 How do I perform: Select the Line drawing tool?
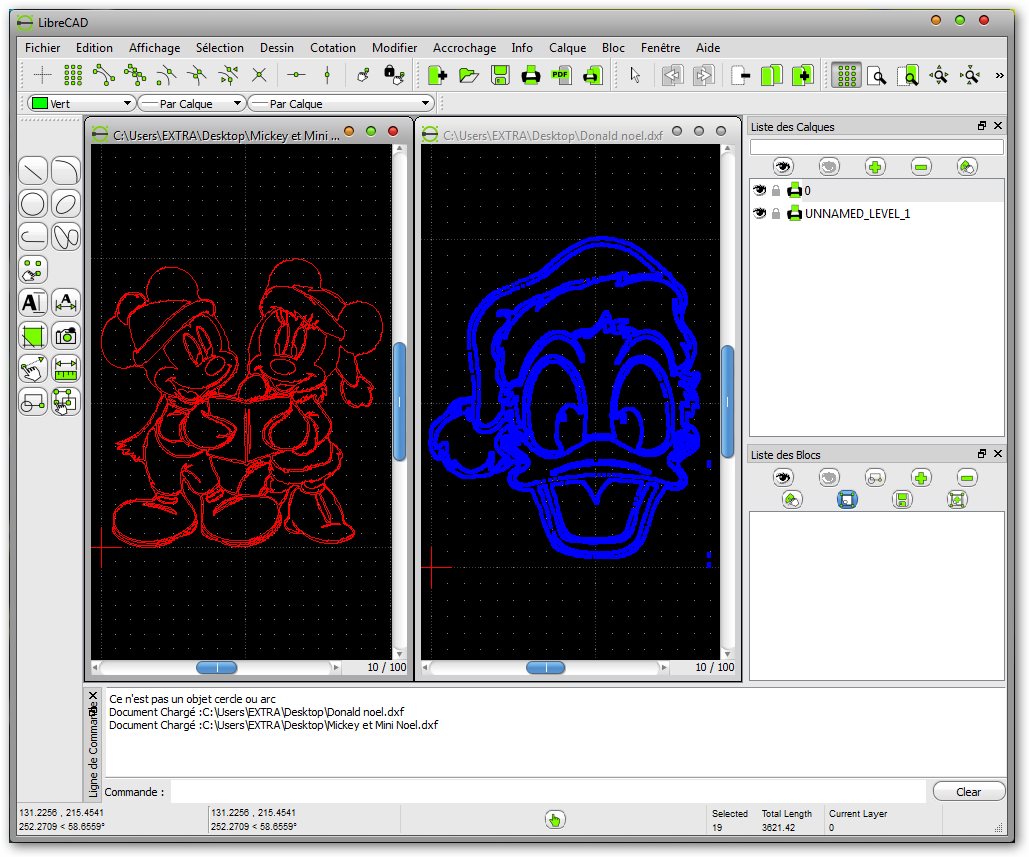point(33,171)
